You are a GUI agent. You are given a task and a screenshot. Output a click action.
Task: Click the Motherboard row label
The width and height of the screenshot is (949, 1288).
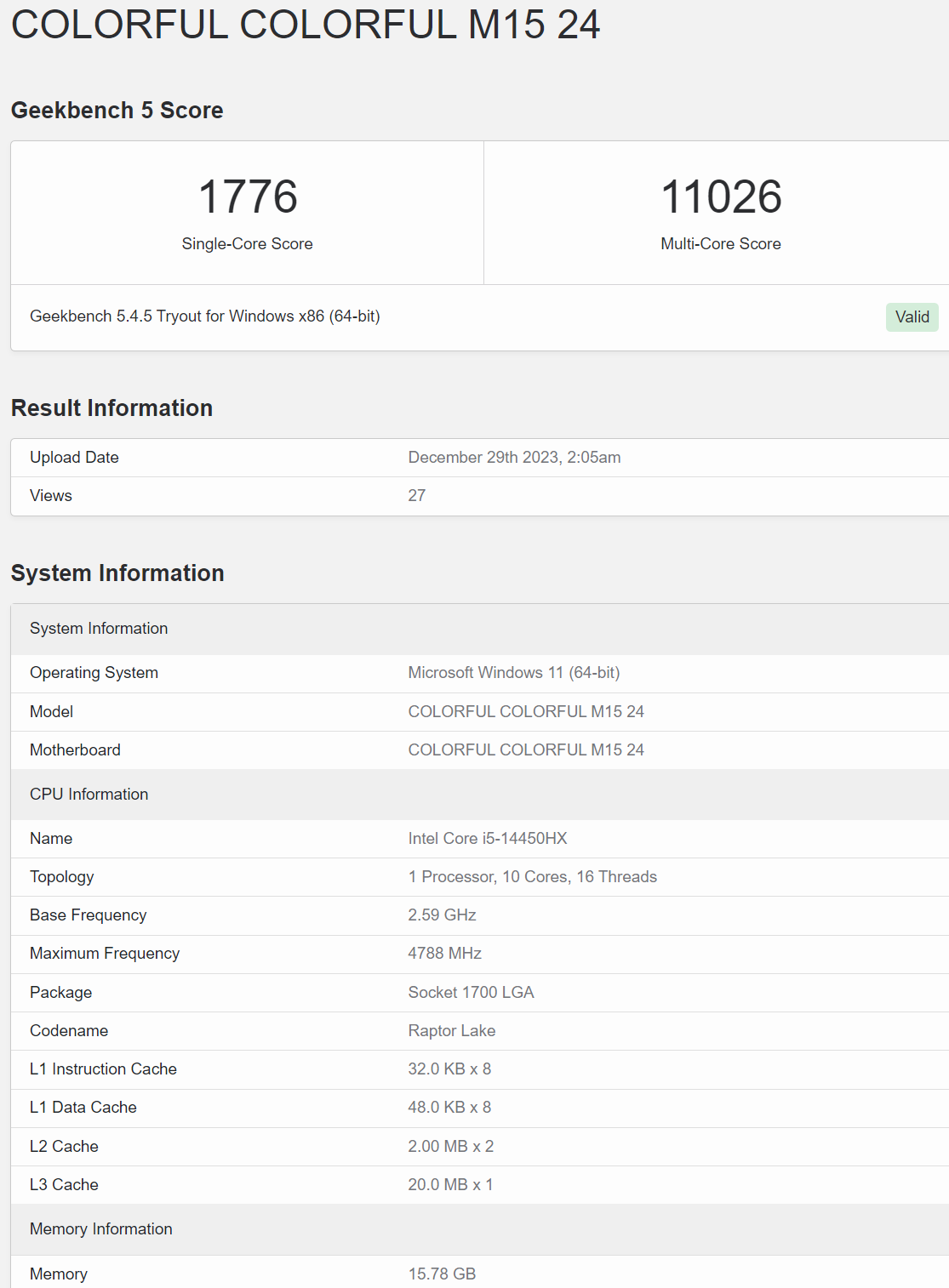tap(76, 750)
